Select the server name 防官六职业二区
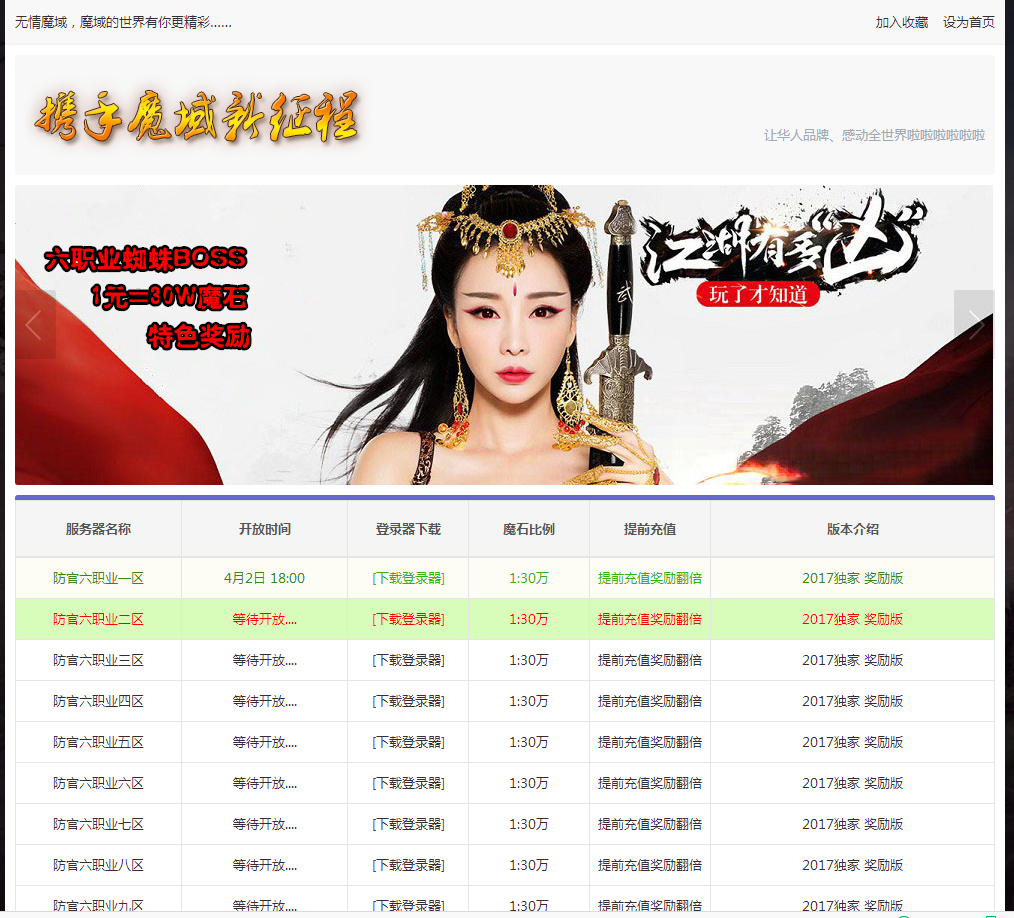The image size is (1014, 918). pyautogui.click(x=97, y=619)
